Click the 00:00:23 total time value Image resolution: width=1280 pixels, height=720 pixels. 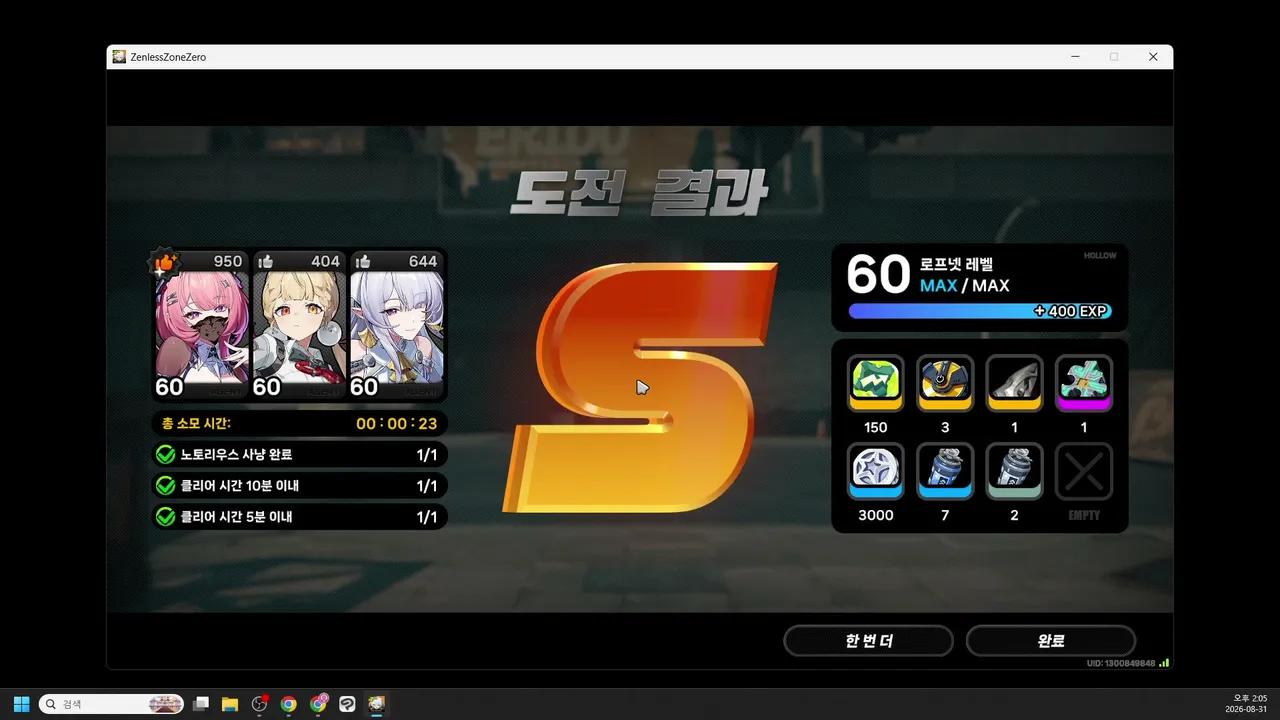point(397,424)
